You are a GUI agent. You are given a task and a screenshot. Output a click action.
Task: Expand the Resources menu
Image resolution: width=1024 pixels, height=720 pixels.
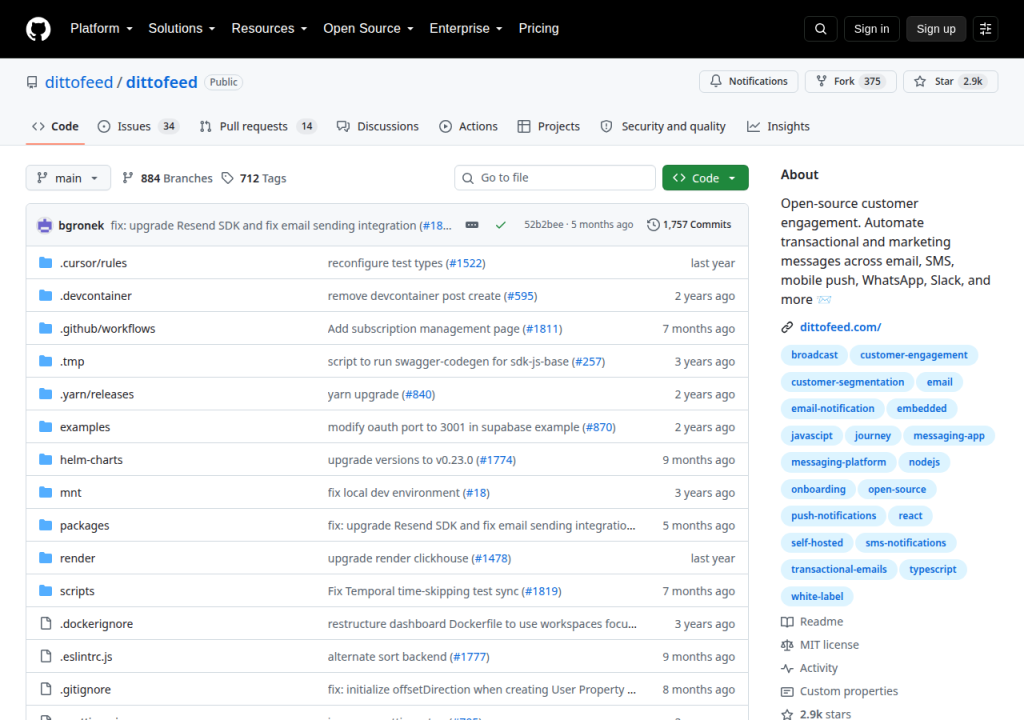[x=269, y=29]
